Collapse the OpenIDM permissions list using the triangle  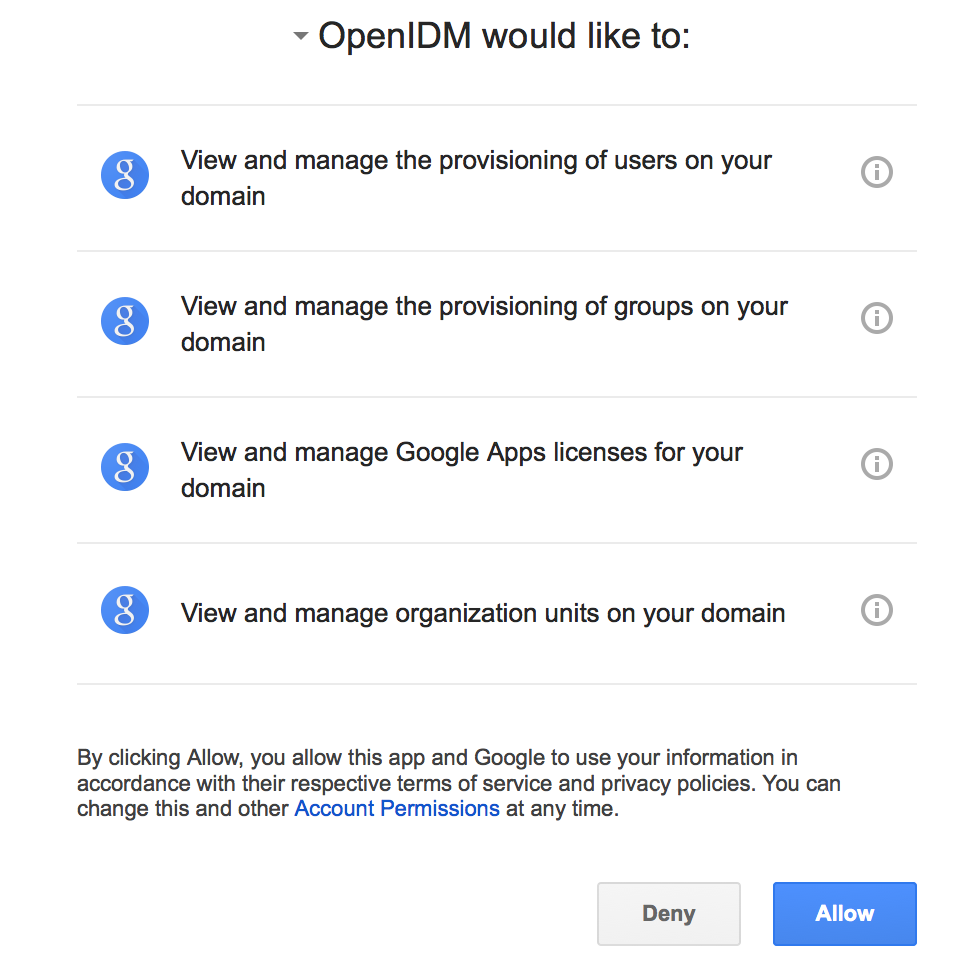point(299,35)
